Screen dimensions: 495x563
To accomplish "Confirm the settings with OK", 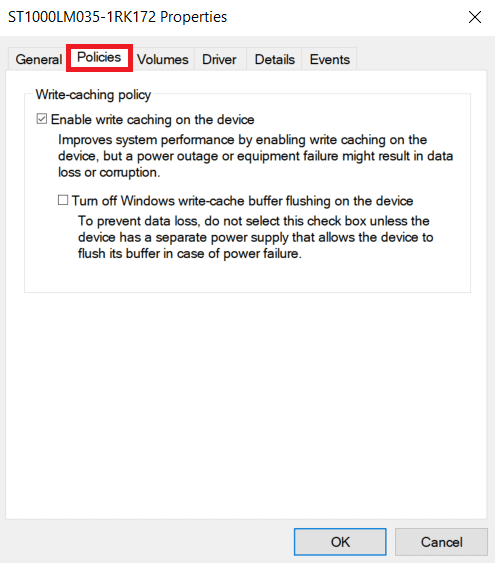I will pyautogui.click(x=340, y=542).
